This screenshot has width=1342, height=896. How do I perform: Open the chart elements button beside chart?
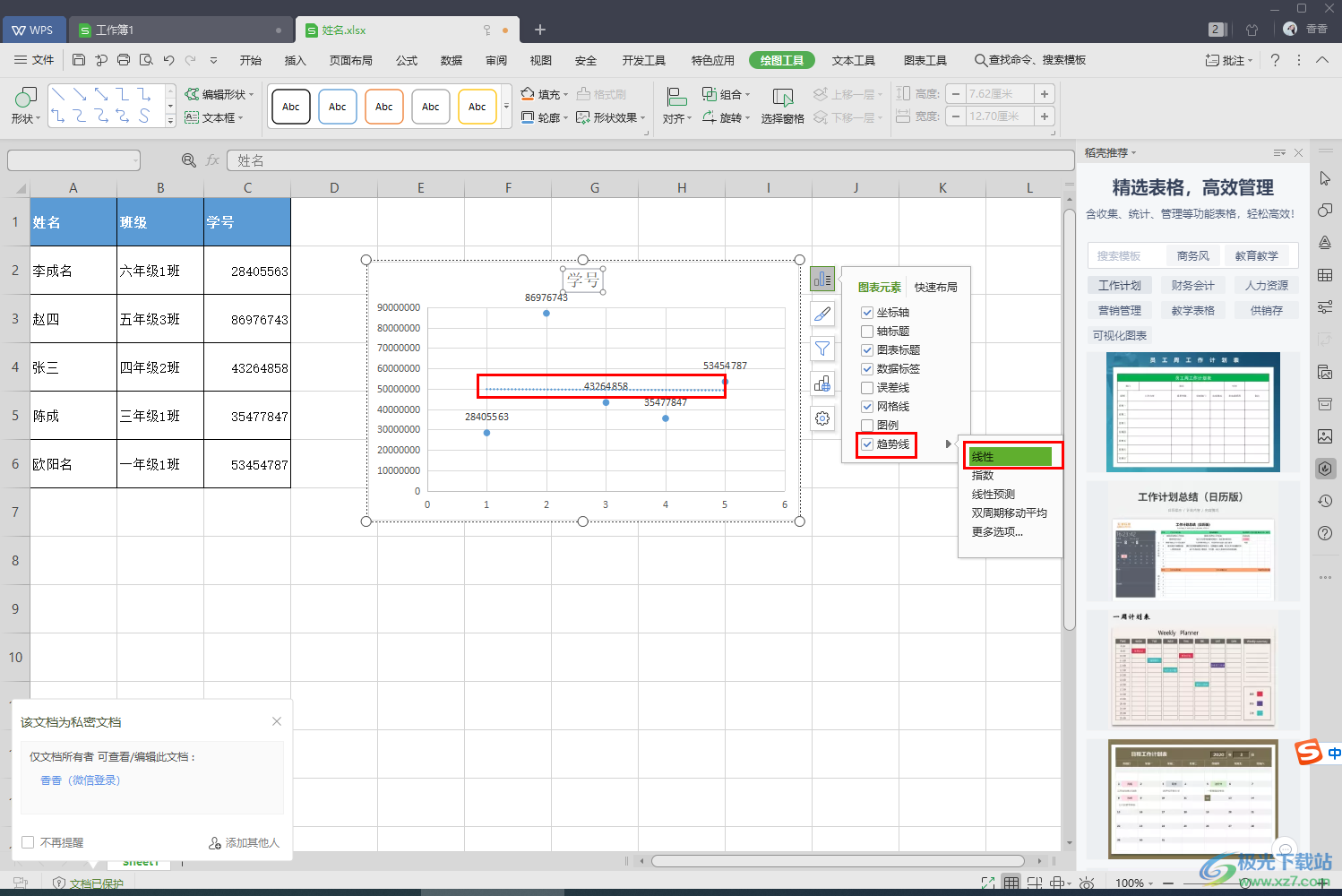coord(822,280)
